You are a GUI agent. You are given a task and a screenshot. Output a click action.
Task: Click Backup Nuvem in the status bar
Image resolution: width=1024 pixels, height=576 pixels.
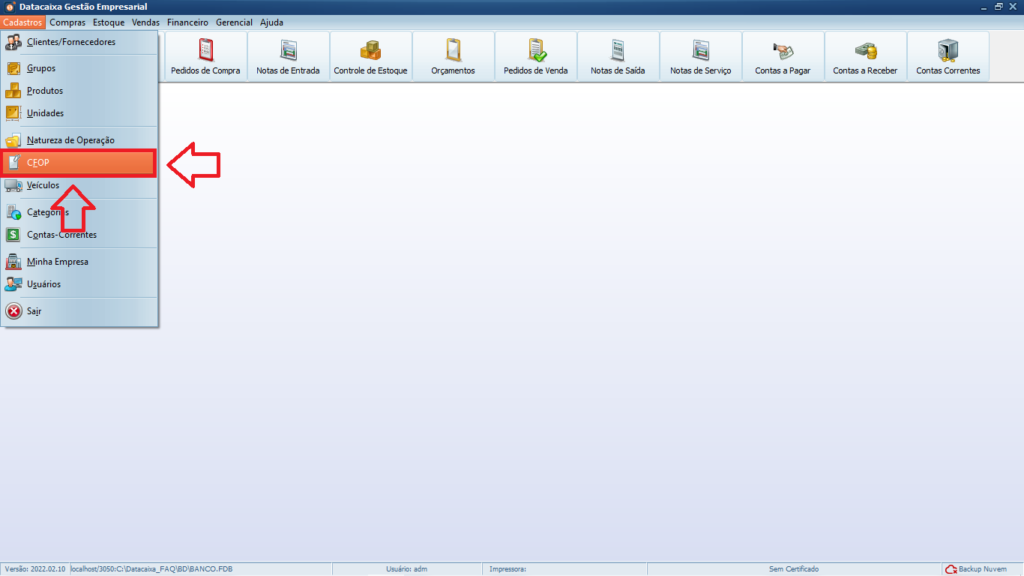980,569
